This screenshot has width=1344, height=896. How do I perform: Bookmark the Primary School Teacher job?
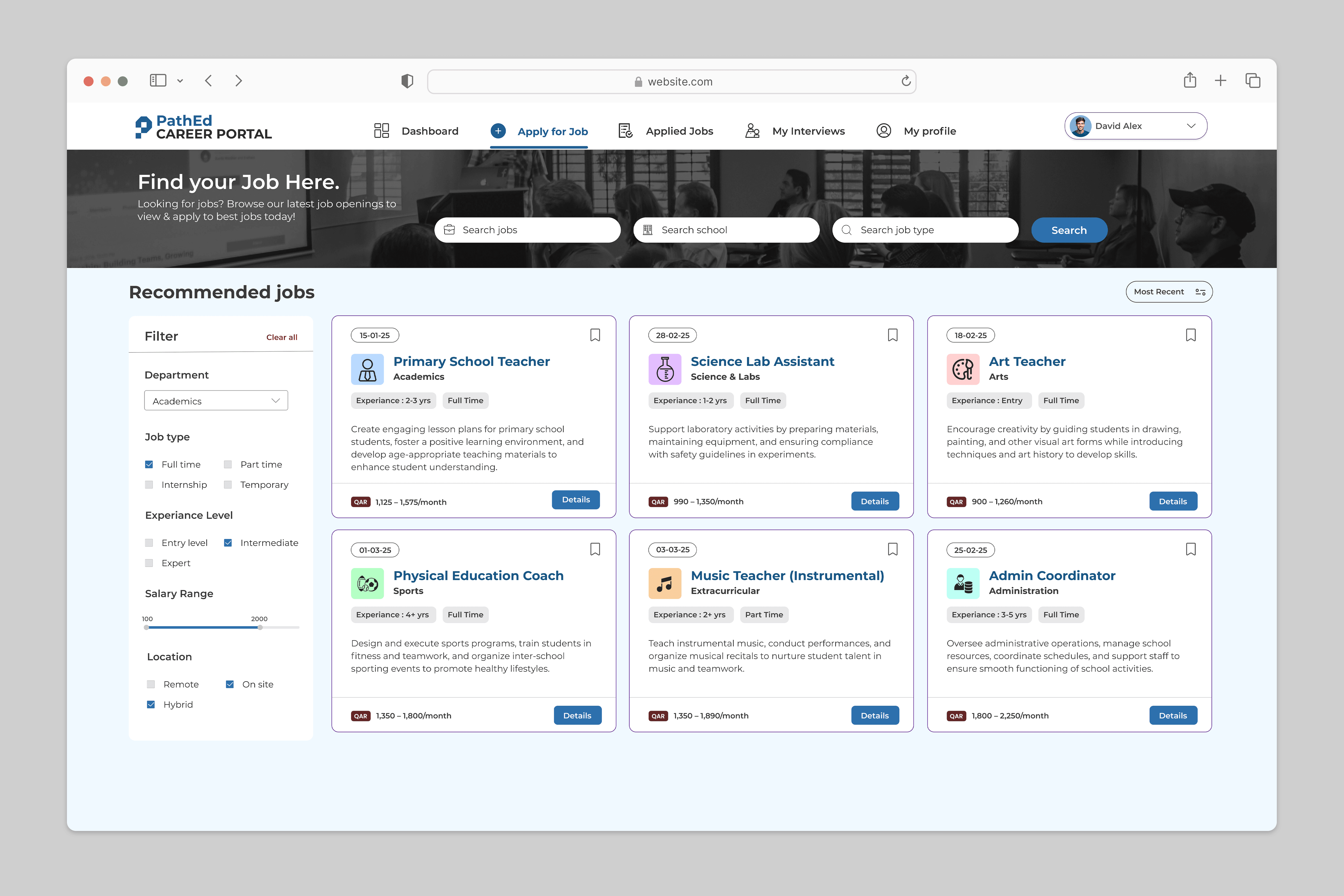pyautogui.click(x=595, y=335)
